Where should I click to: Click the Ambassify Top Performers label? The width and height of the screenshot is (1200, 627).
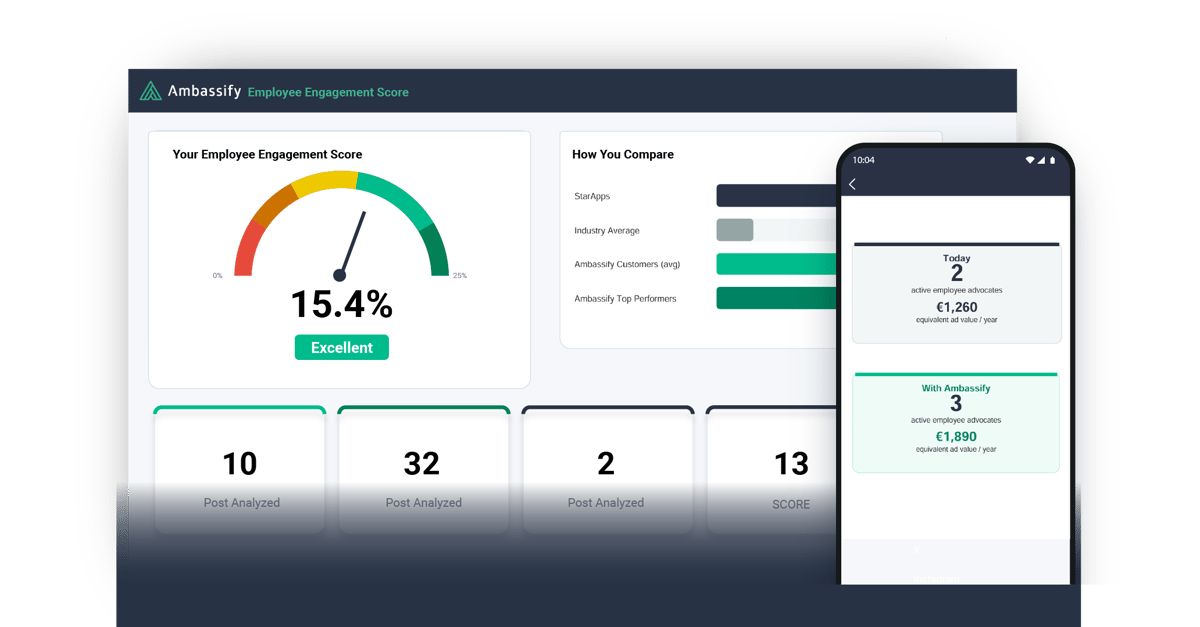[x=625, y=299]
